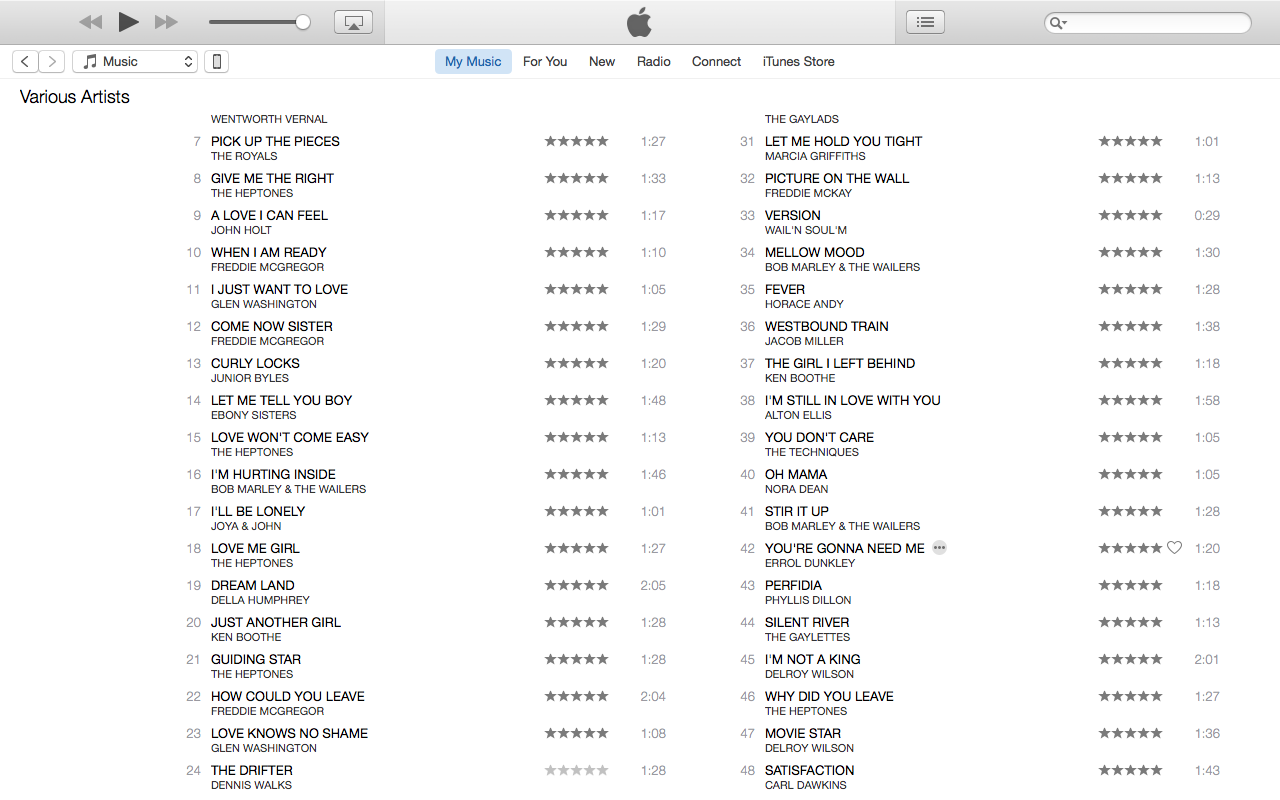Screen dimensions: 1280x800
Task: Open the Radio tab
Action: click(654, 62)
